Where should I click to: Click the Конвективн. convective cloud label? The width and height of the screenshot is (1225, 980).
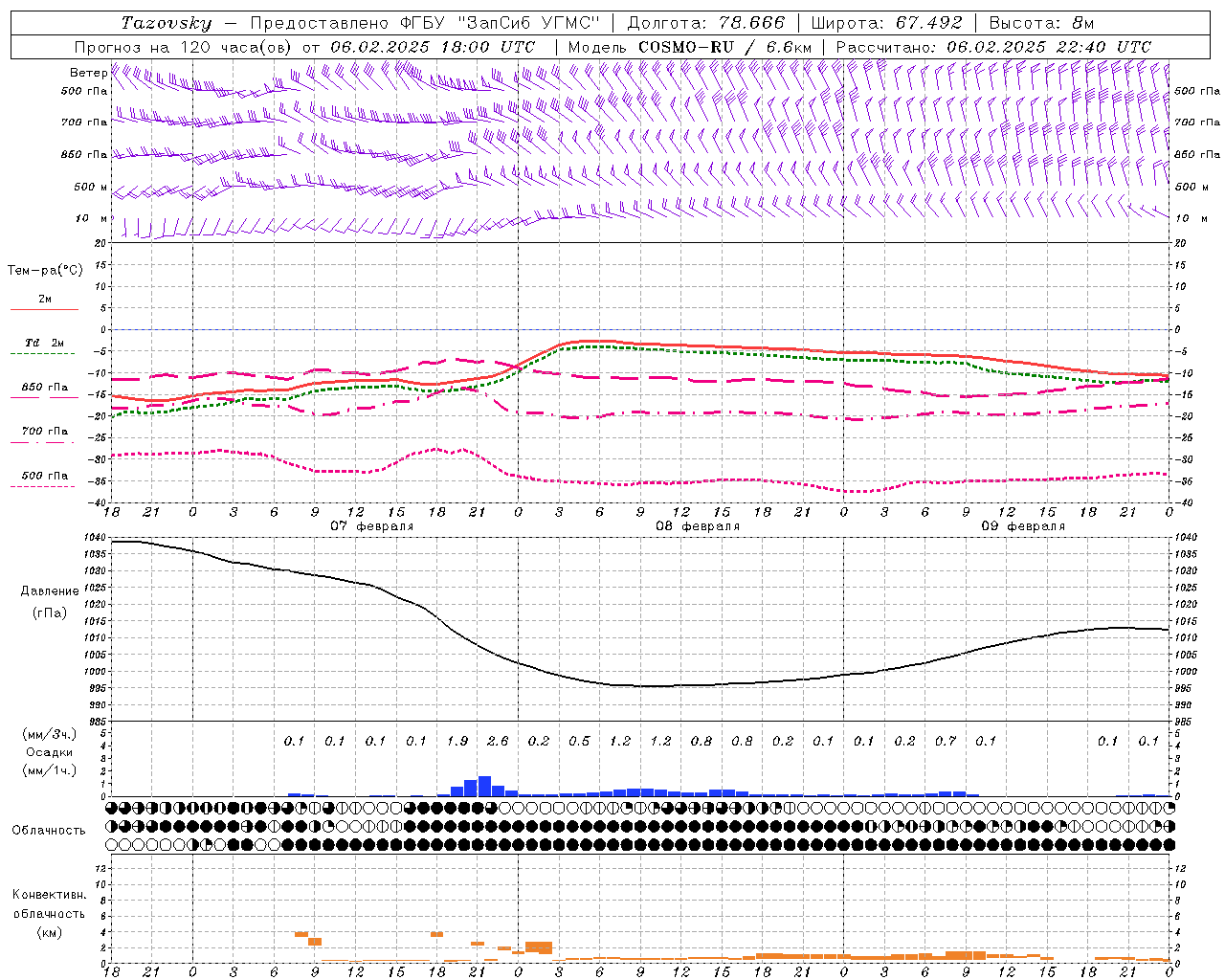point(49,895)
